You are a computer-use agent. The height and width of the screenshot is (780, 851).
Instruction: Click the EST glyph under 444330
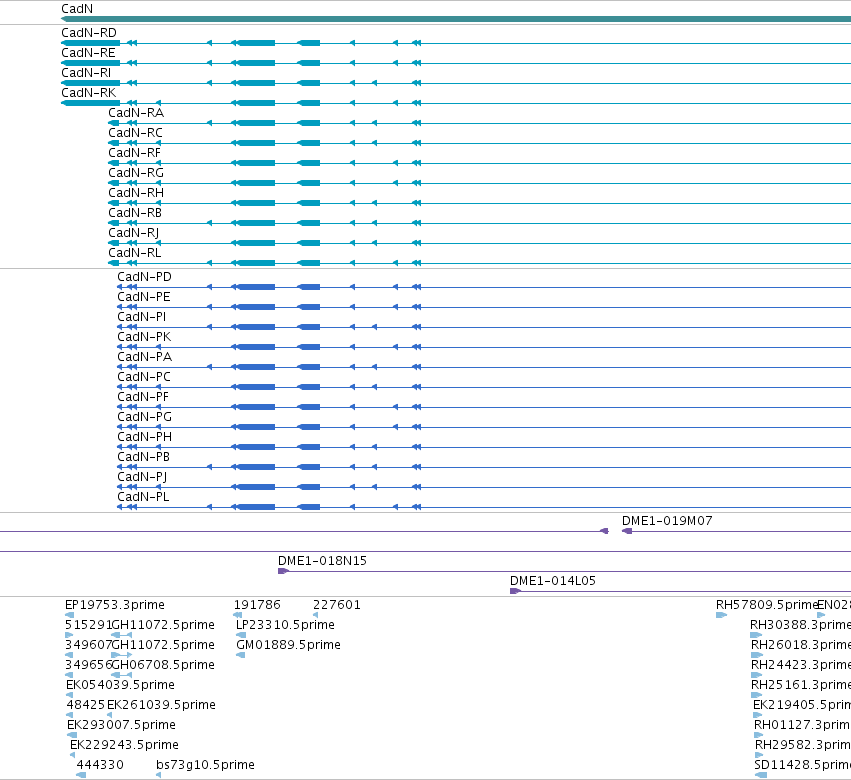[x=81, y=775]
